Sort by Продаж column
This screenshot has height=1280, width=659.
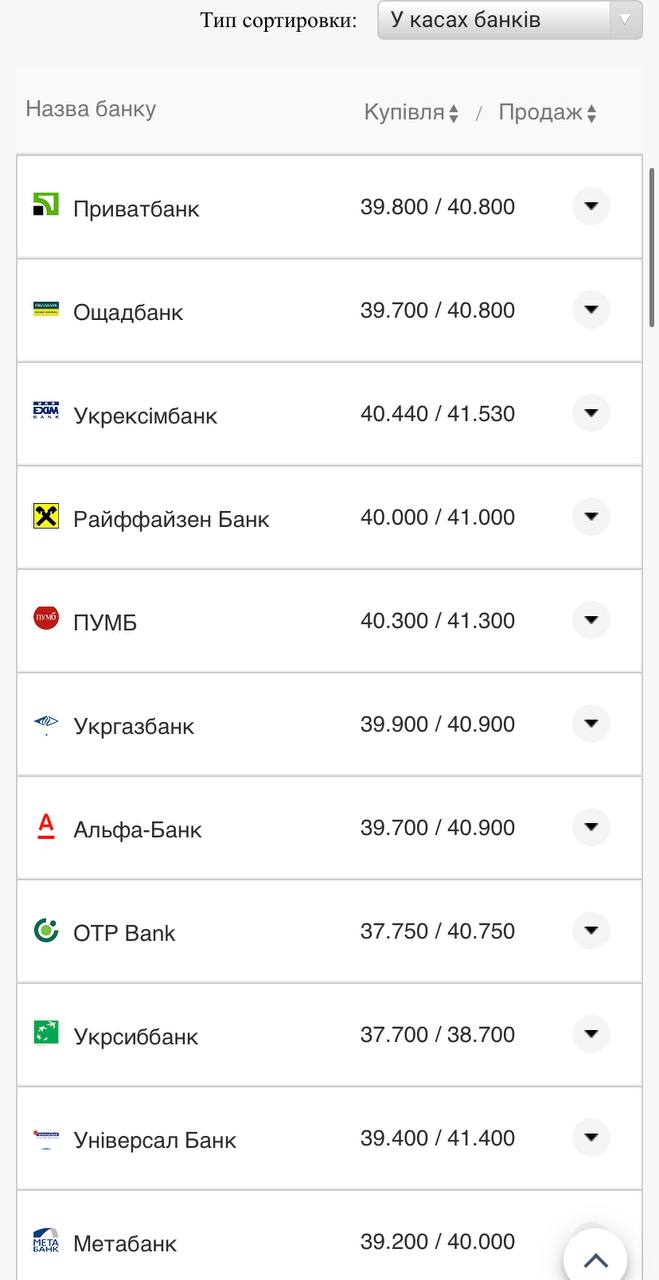(547, 113)
